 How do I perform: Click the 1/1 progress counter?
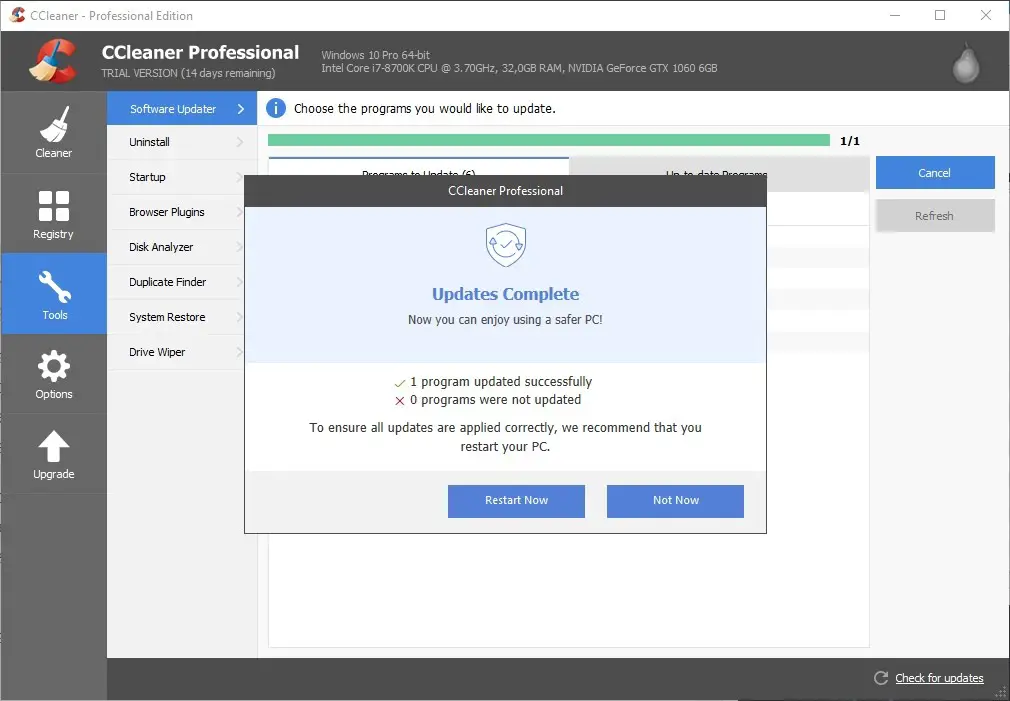850,140
